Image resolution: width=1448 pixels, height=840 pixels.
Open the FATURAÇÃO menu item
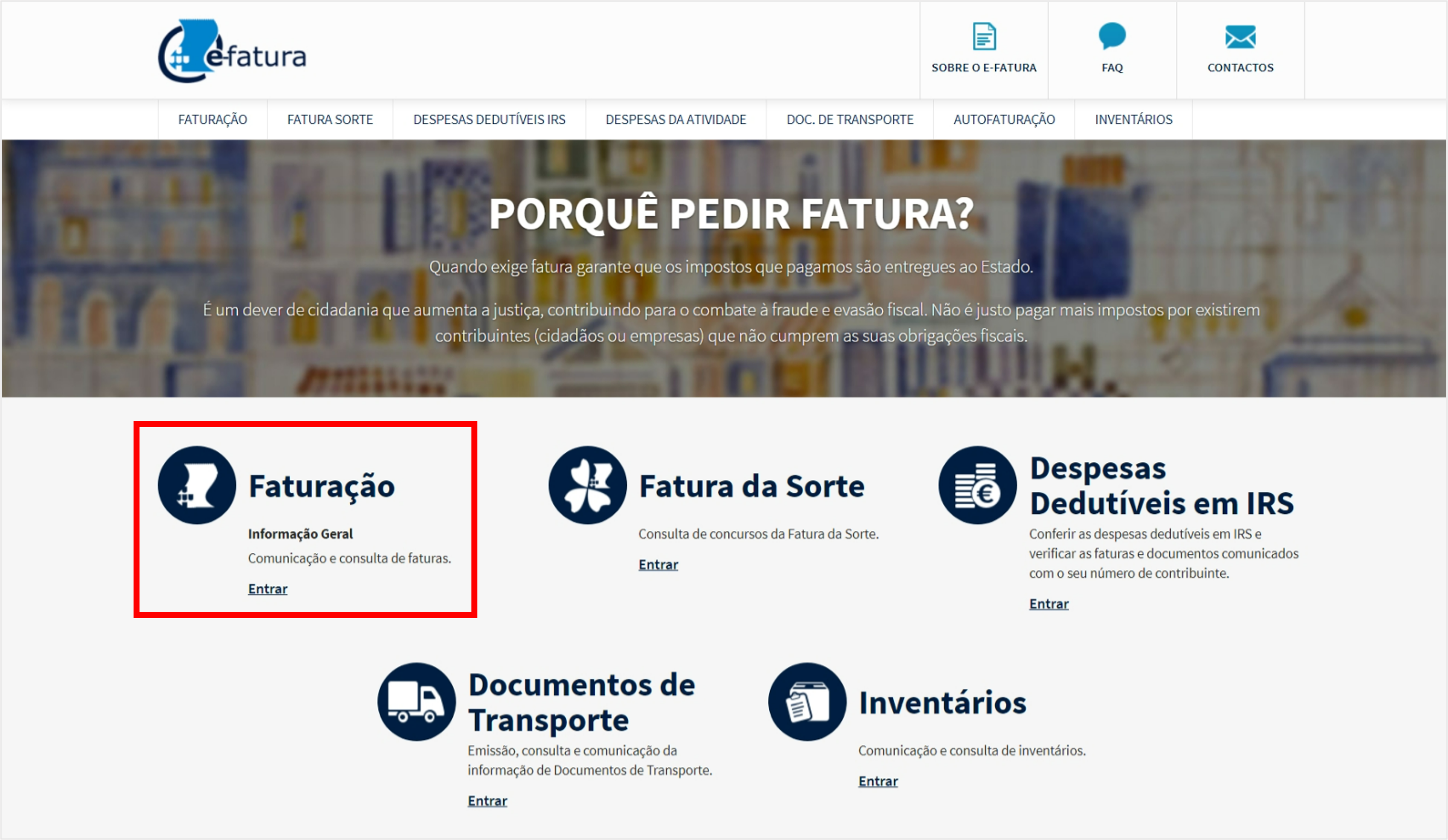pos(212,119)
